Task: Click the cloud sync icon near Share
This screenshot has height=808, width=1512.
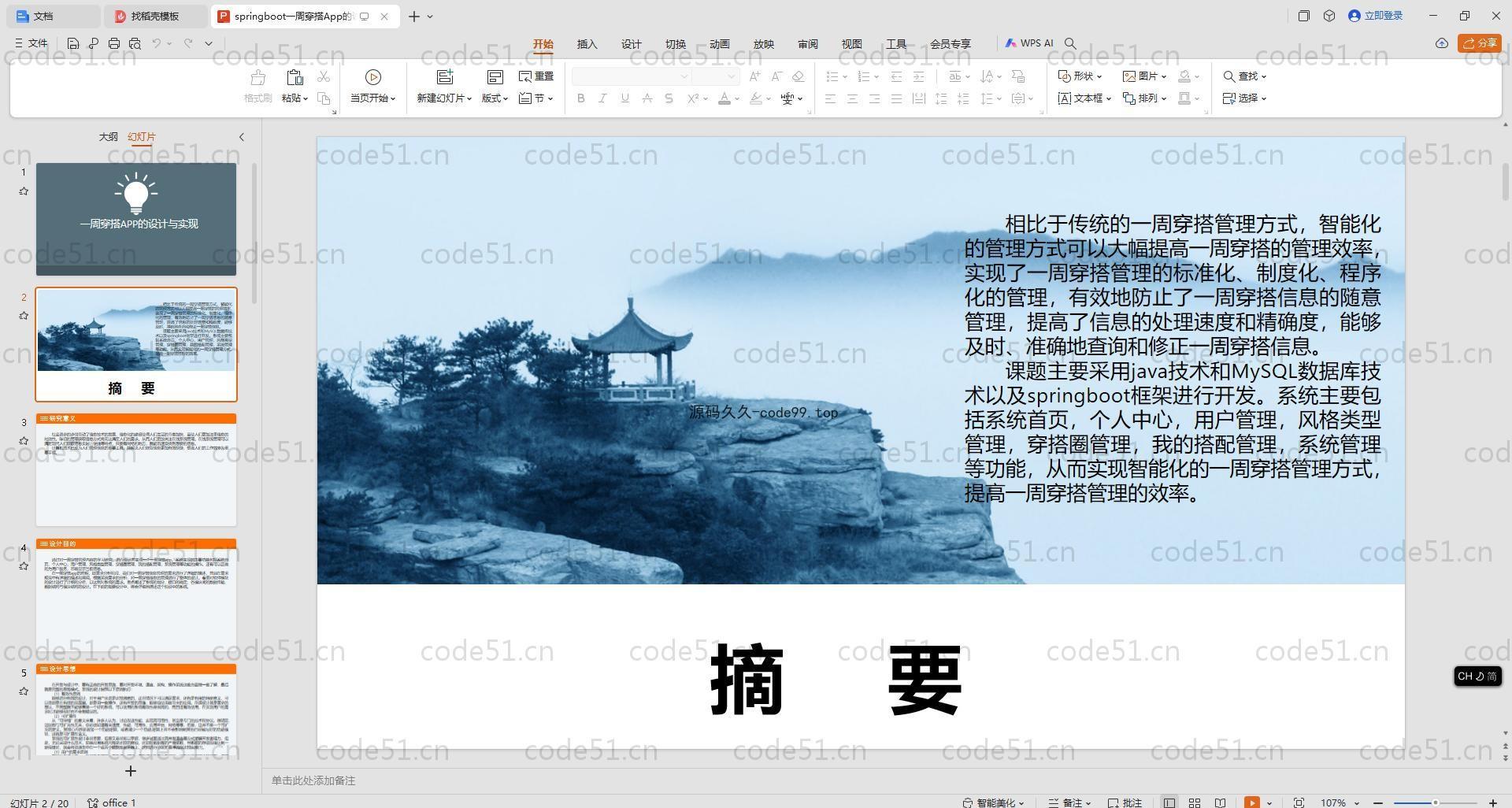Action: tap(1442, 43)
